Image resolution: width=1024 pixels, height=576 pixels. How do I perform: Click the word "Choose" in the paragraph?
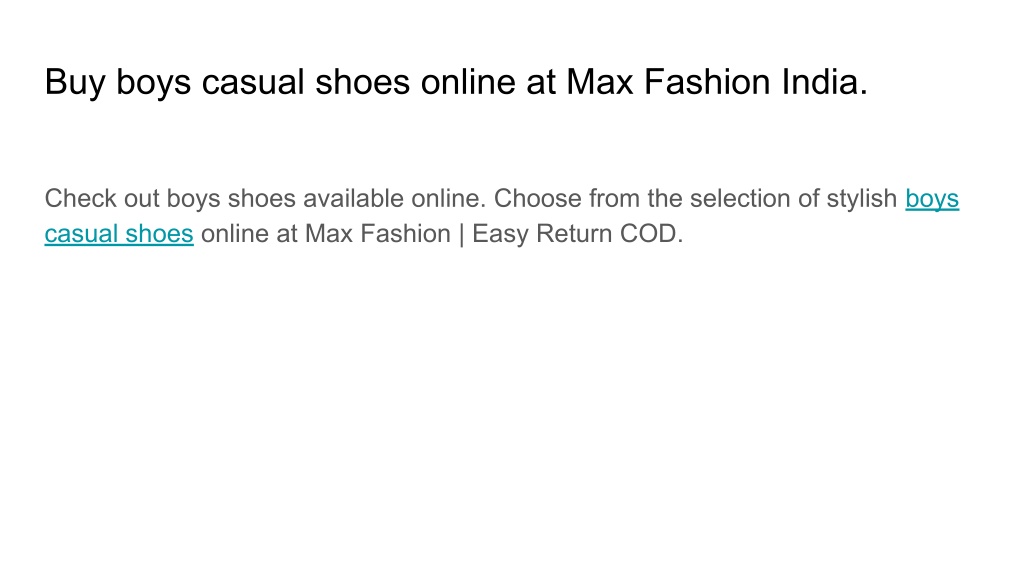point(537,199)
